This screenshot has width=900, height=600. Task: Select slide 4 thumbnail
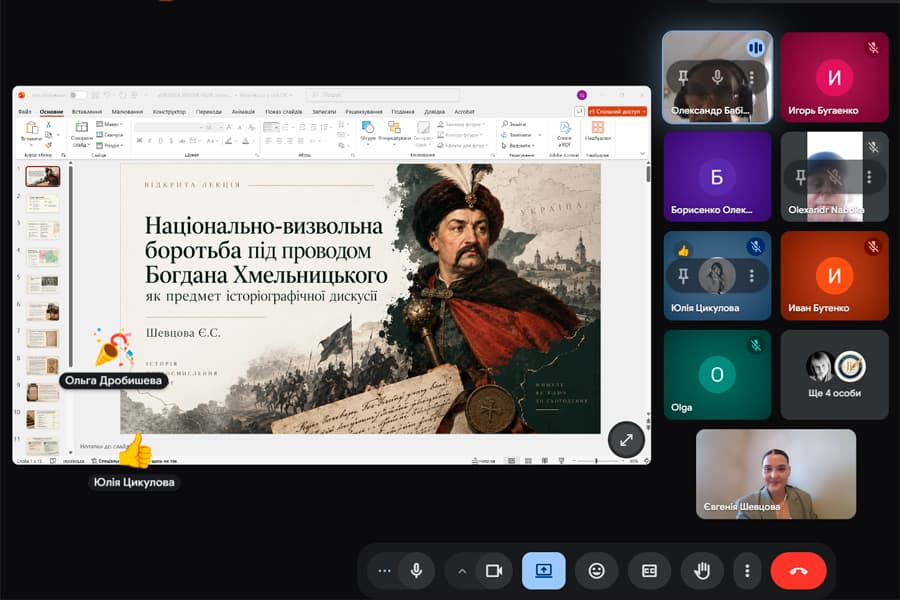(x=42, y=257)
